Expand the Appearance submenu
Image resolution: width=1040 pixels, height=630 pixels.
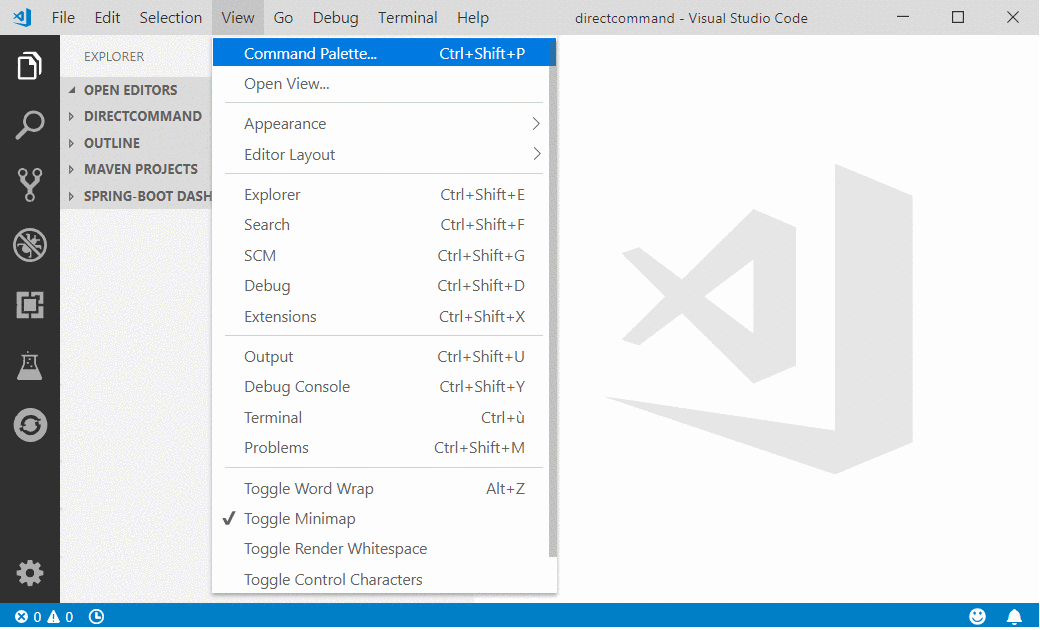(x=384, y=124)
